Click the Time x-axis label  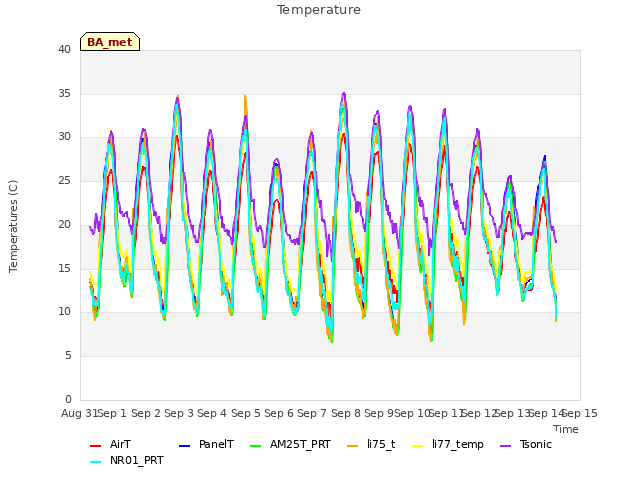566,429
